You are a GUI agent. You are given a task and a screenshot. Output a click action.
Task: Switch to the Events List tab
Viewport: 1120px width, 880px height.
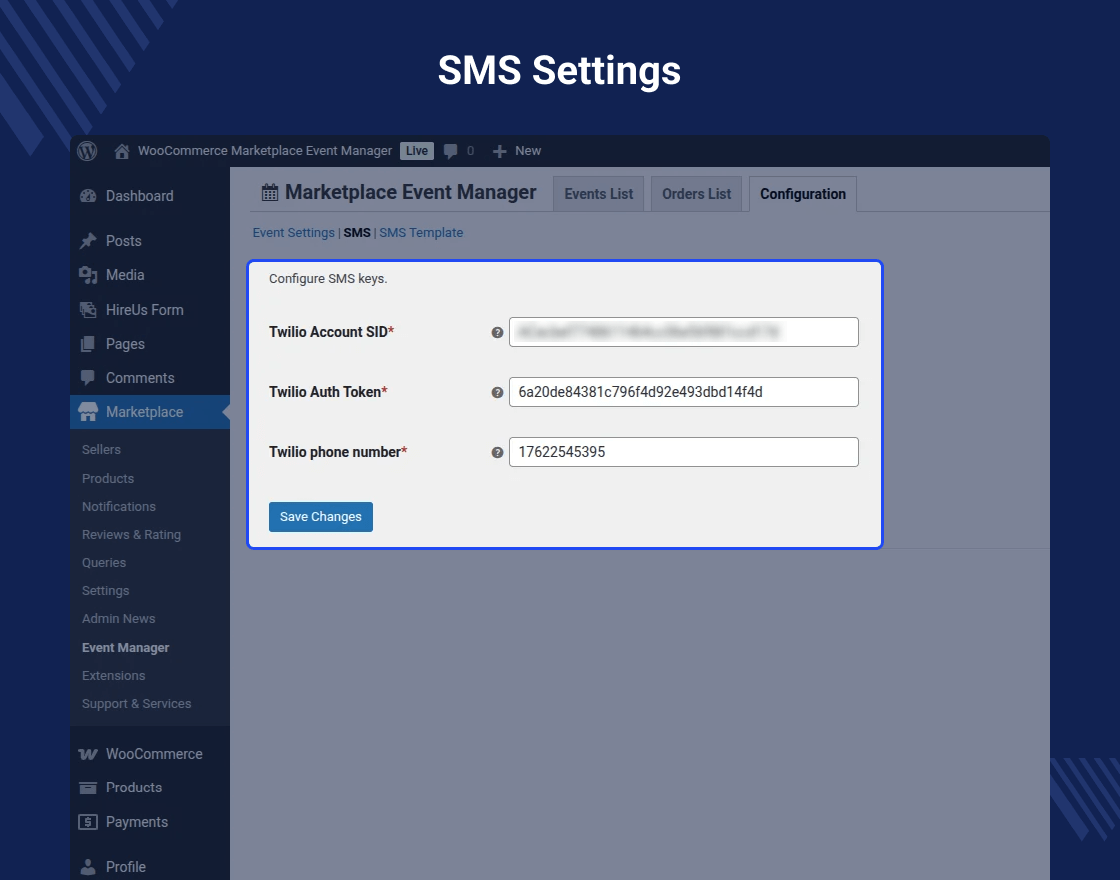point(598,193)
